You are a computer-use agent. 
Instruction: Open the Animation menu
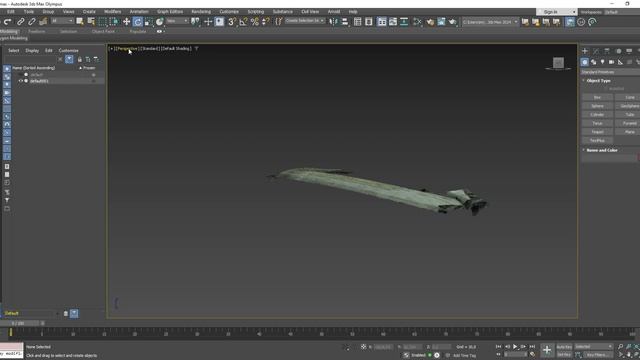[139, 12]
